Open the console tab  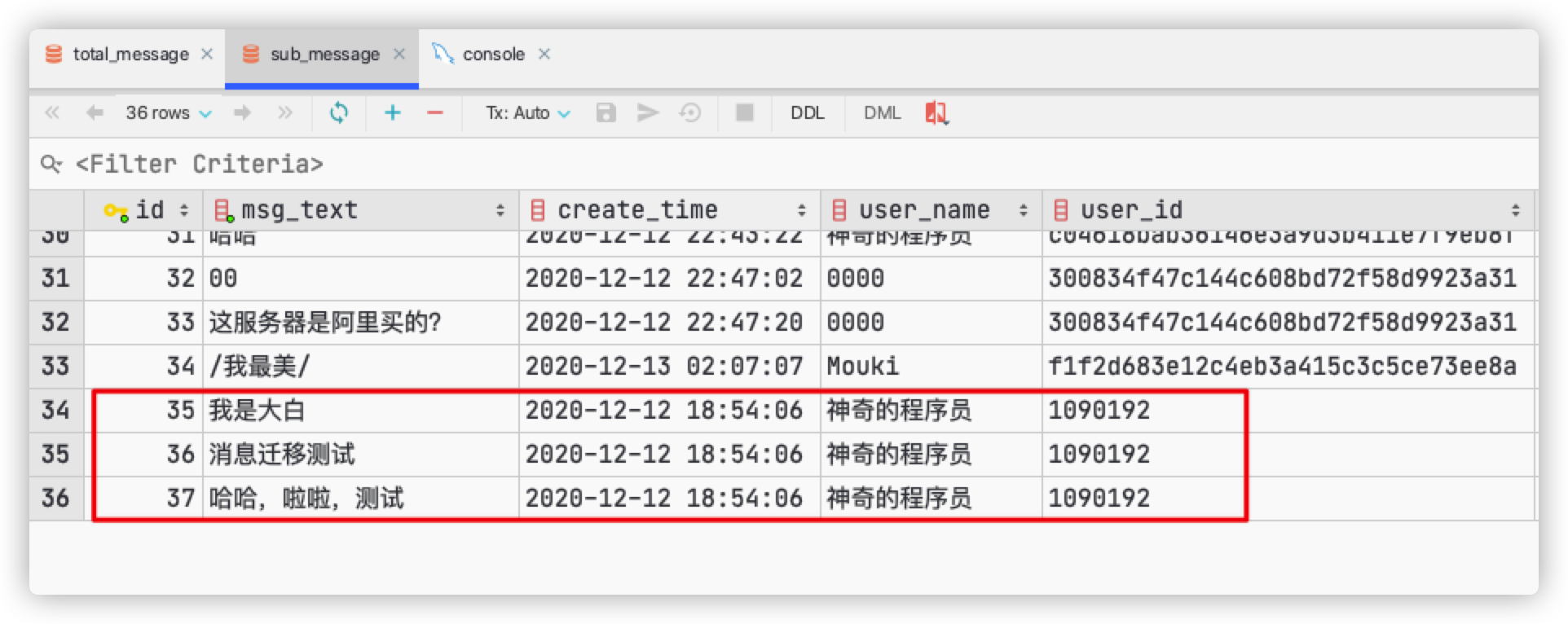(x=492, y=55)
